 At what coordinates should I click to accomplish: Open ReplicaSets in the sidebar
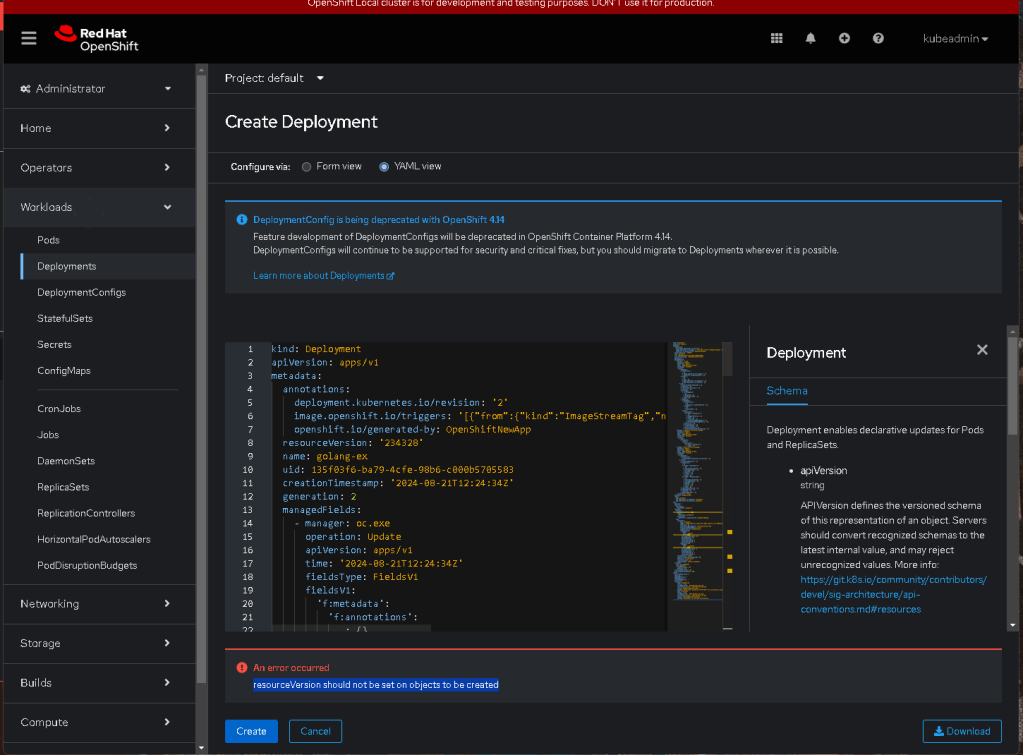tap(63, 487)
